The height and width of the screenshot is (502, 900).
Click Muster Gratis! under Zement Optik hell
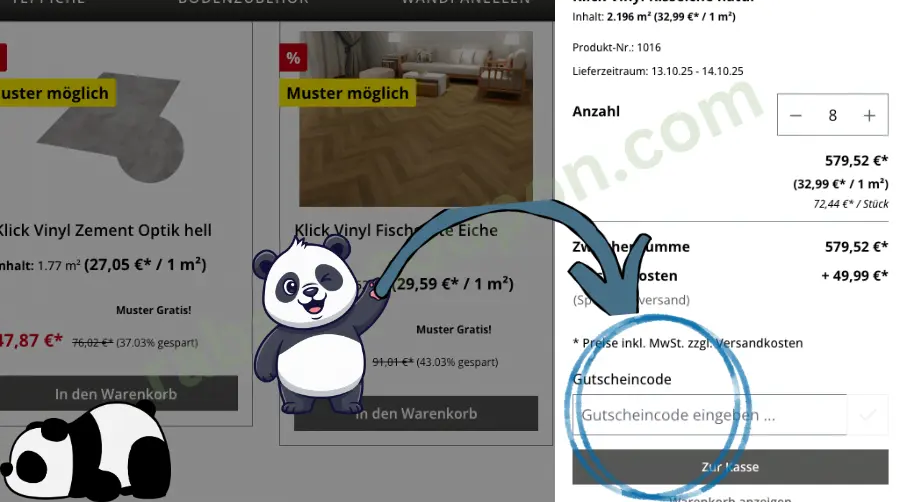click(x=153, y=310)
